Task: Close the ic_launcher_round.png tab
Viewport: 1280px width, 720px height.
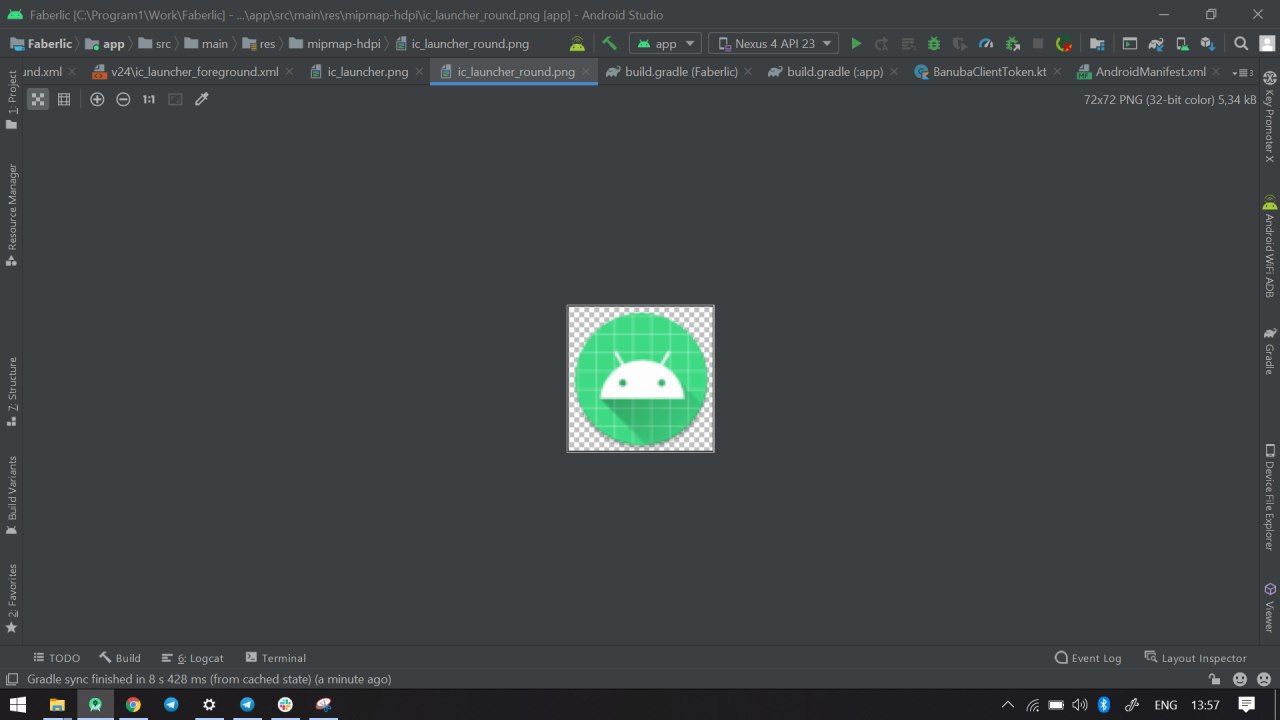Action: pyautogui.click(x=585, y=72)
